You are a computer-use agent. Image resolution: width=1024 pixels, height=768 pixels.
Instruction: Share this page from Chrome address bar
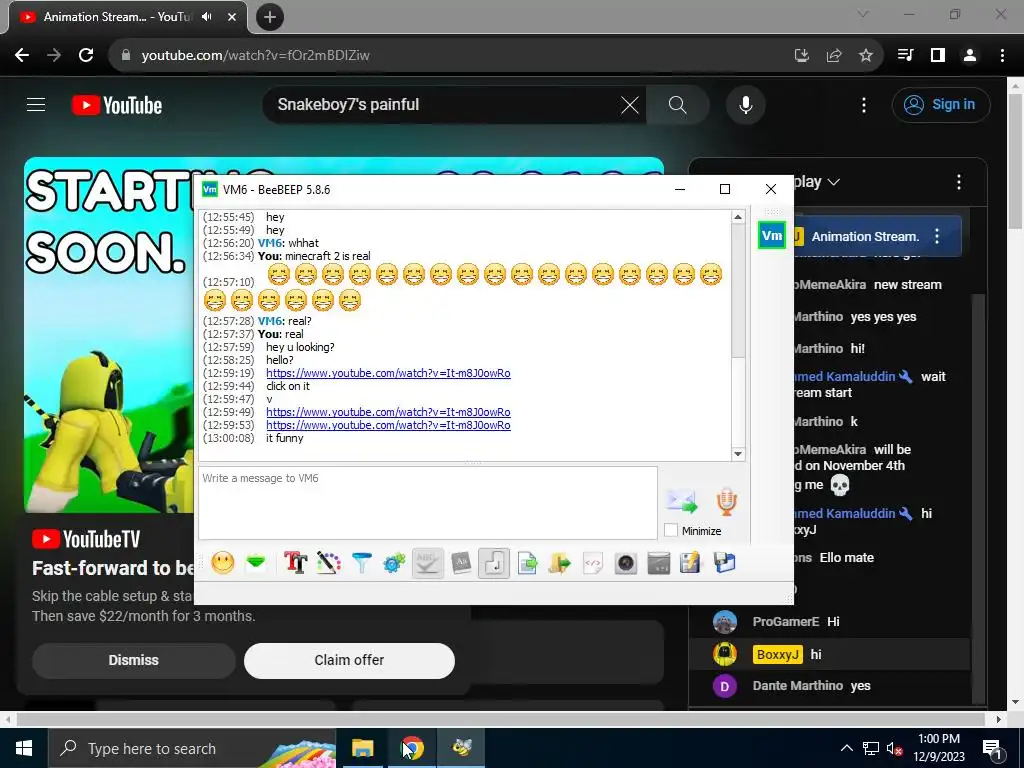[833, 55]
